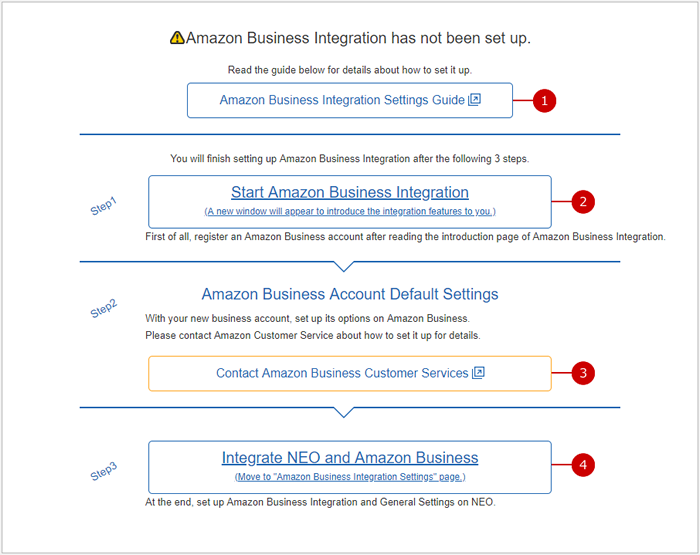This screenshot has width=700, height=555.
Task: Click the "has not been set up" heading
Action: click(x=358, y=38)
